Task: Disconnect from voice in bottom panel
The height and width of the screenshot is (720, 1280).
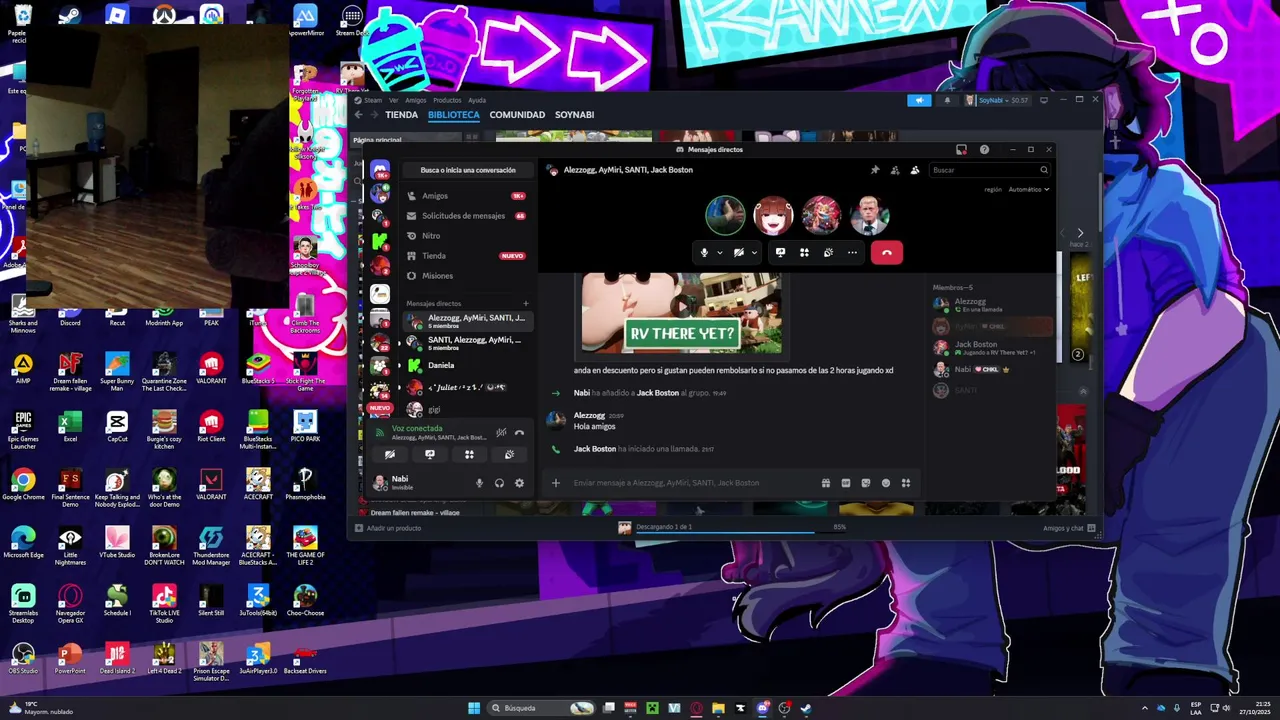Action: (519, 432)
